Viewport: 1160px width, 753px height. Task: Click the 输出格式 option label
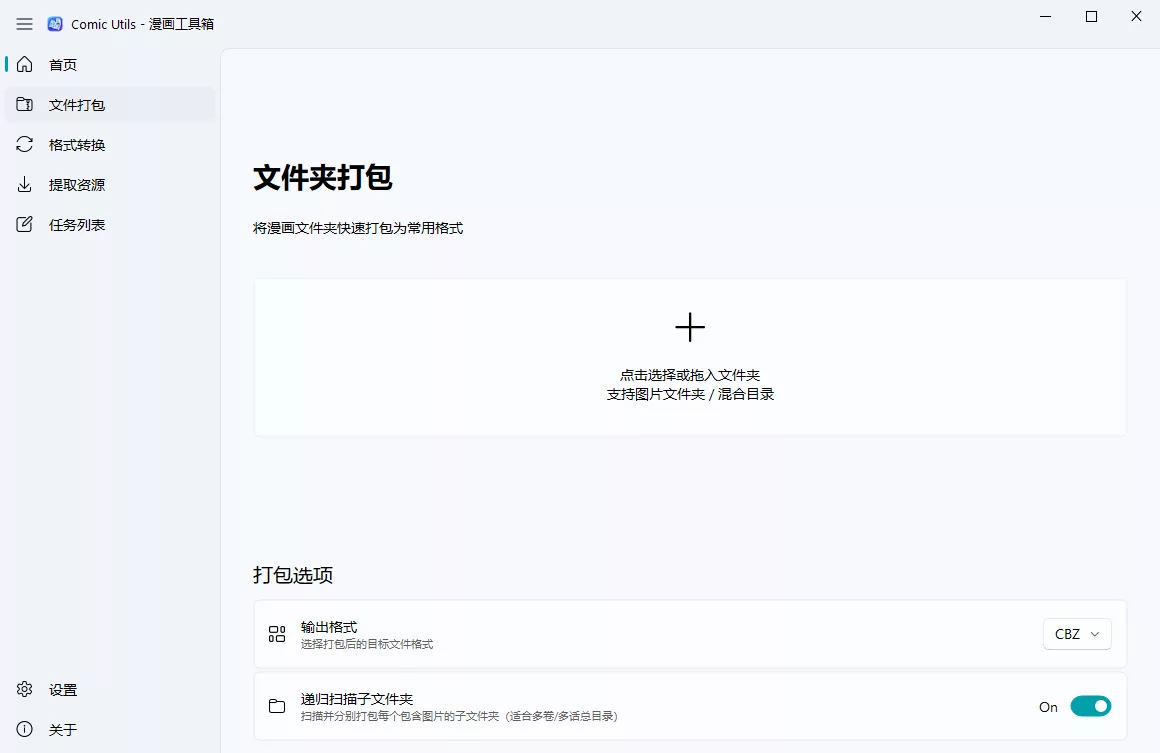point(328,627)
